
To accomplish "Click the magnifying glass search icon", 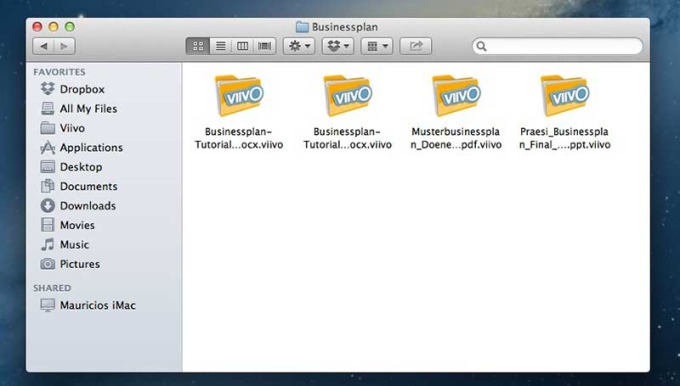I will 481,46.
